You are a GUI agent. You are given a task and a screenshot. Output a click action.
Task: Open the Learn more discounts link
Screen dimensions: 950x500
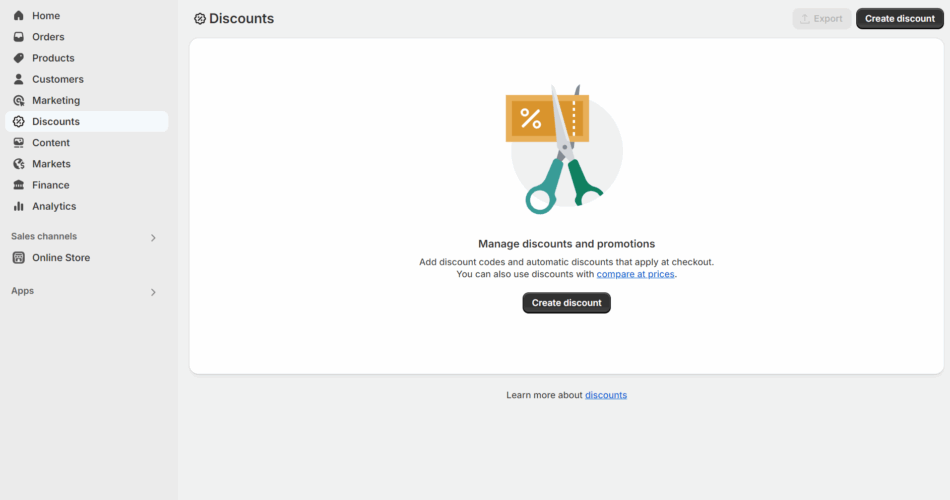[606, 395]
